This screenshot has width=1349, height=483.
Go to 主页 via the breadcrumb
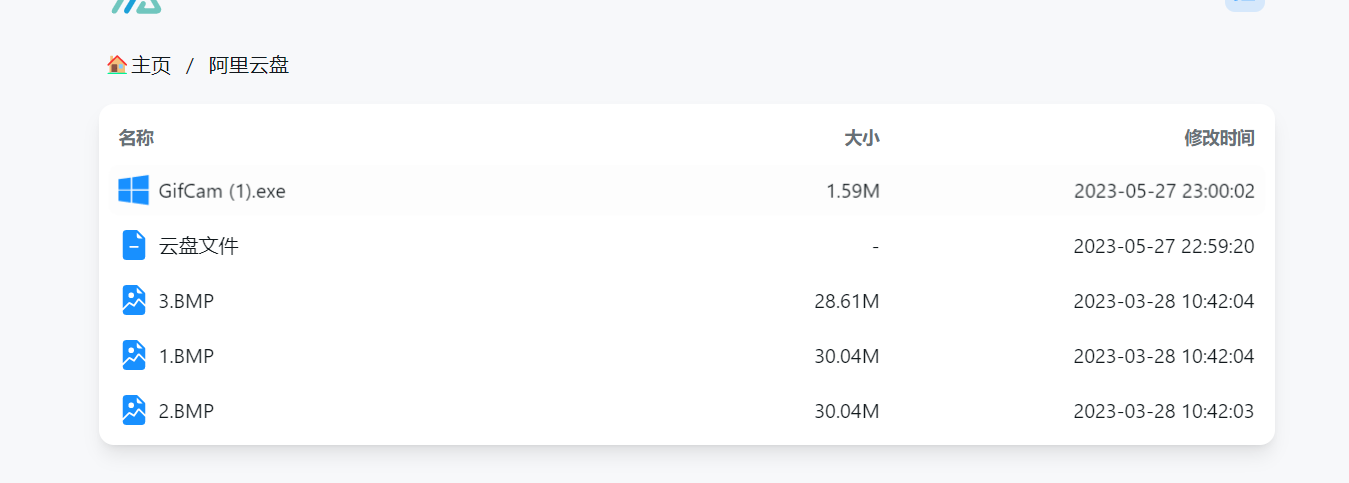tap(151, 66)
